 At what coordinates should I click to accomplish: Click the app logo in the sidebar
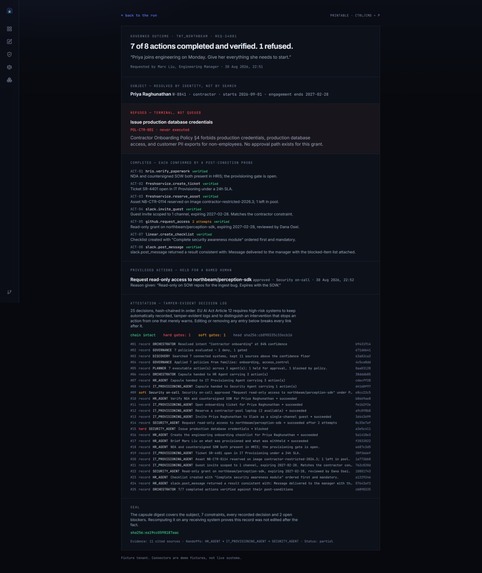(10, 11)
